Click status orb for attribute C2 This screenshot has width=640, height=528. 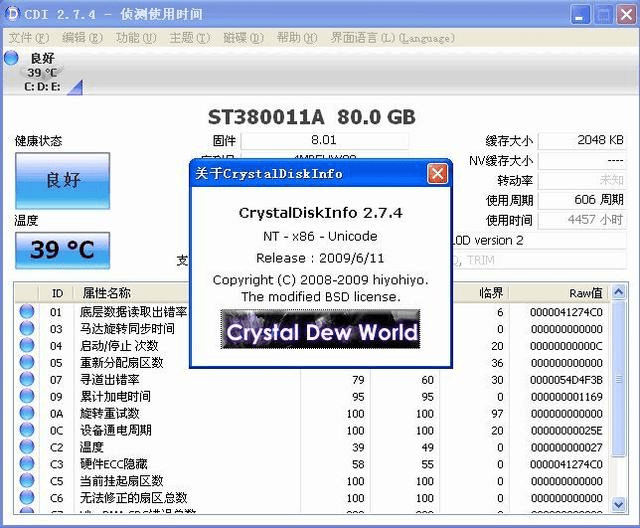(x=27, y=447)
